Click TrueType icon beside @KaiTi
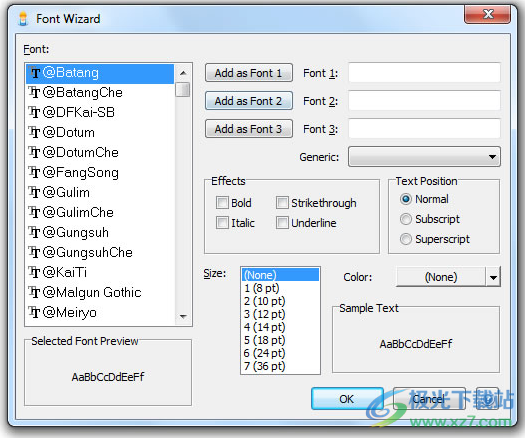The width and height of the screenshot is (525, 438). click(34, 272)
